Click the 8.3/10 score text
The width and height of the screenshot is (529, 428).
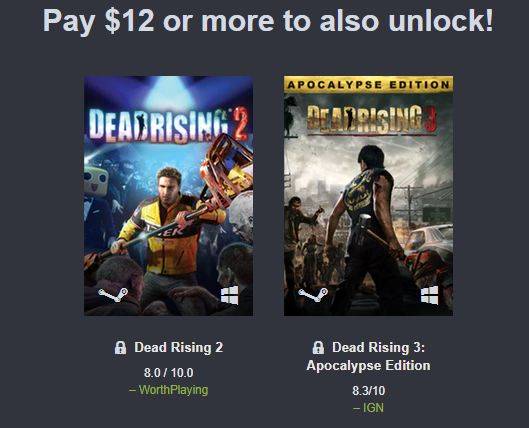click(x=368, y=391)
